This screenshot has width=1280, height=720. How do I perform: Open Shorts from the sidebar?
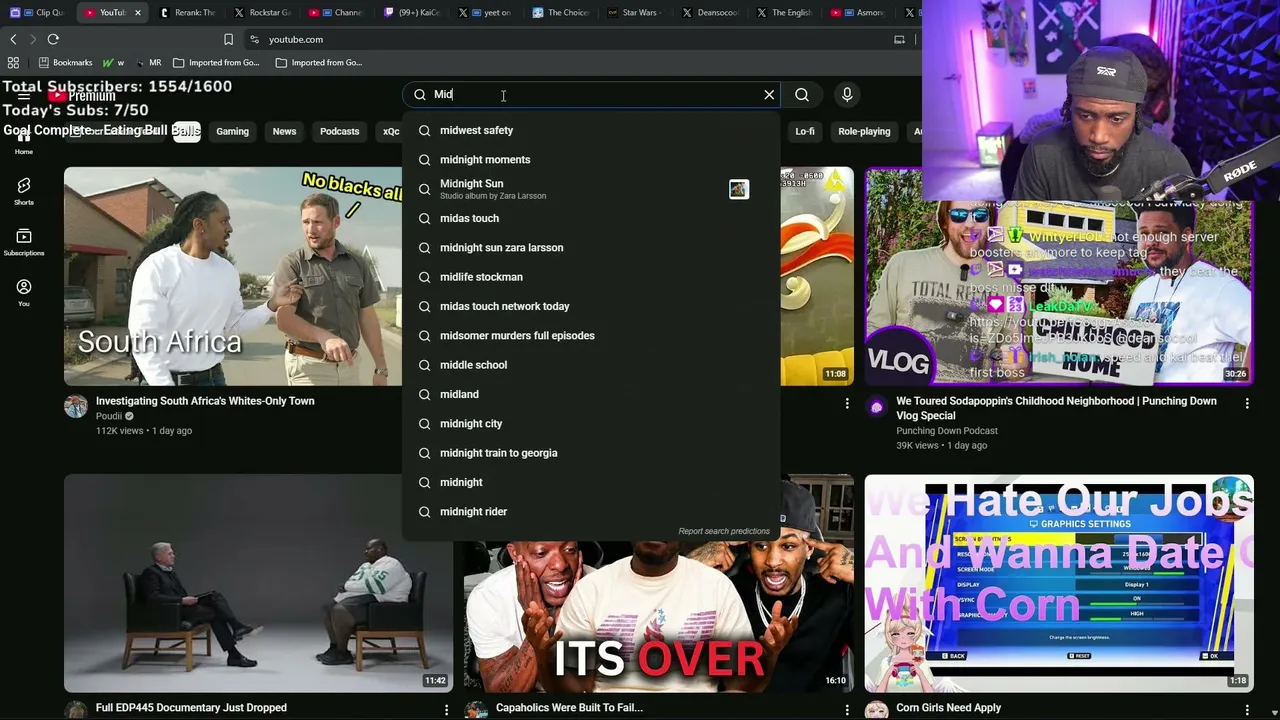[24, 191]
